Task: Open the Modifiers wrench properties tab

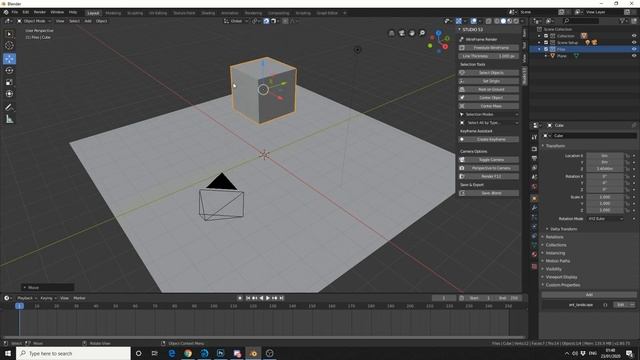Action: coord(534,208)
